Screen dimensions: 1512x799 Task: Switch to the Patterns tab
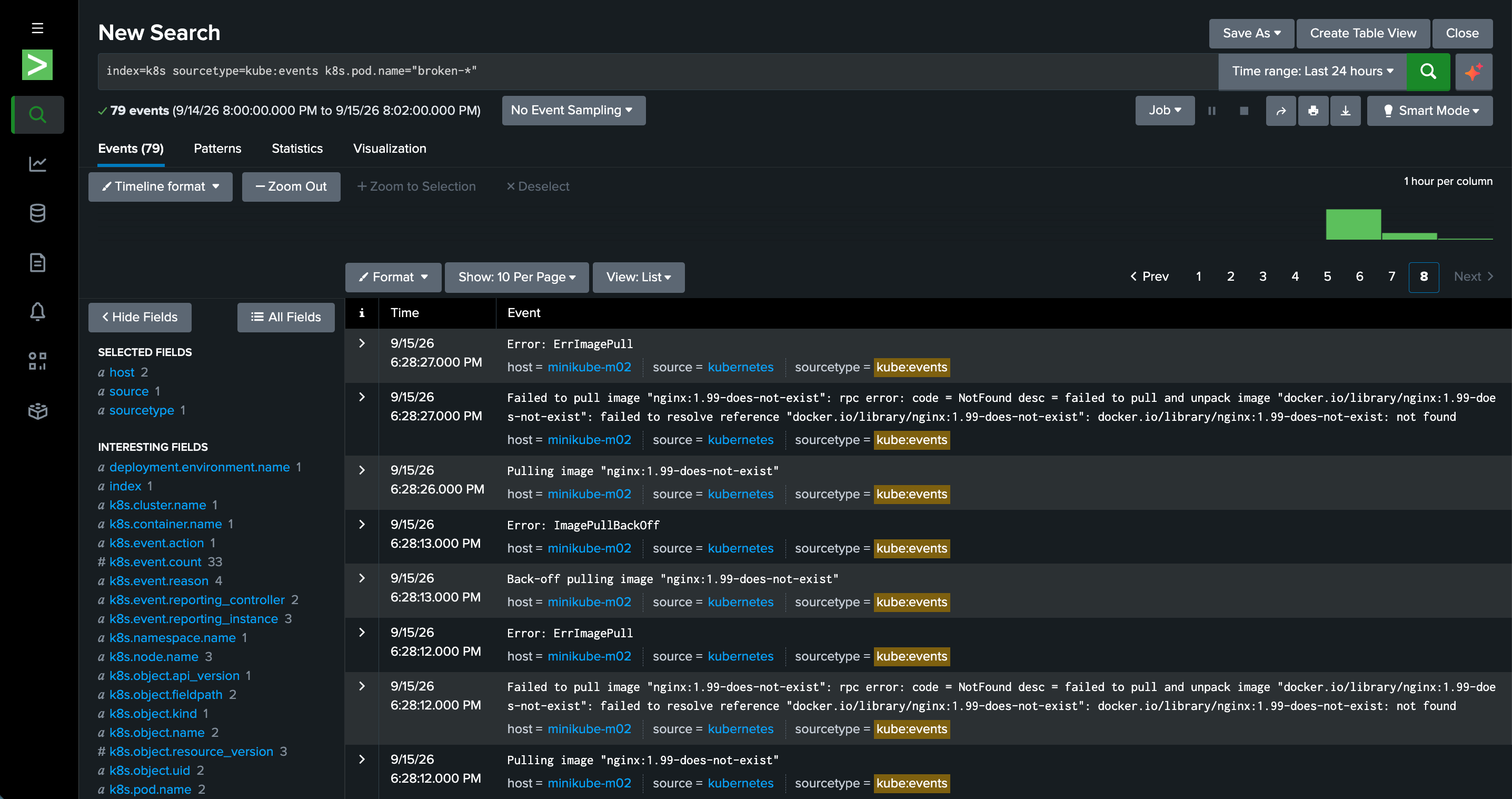click(217, 149)
